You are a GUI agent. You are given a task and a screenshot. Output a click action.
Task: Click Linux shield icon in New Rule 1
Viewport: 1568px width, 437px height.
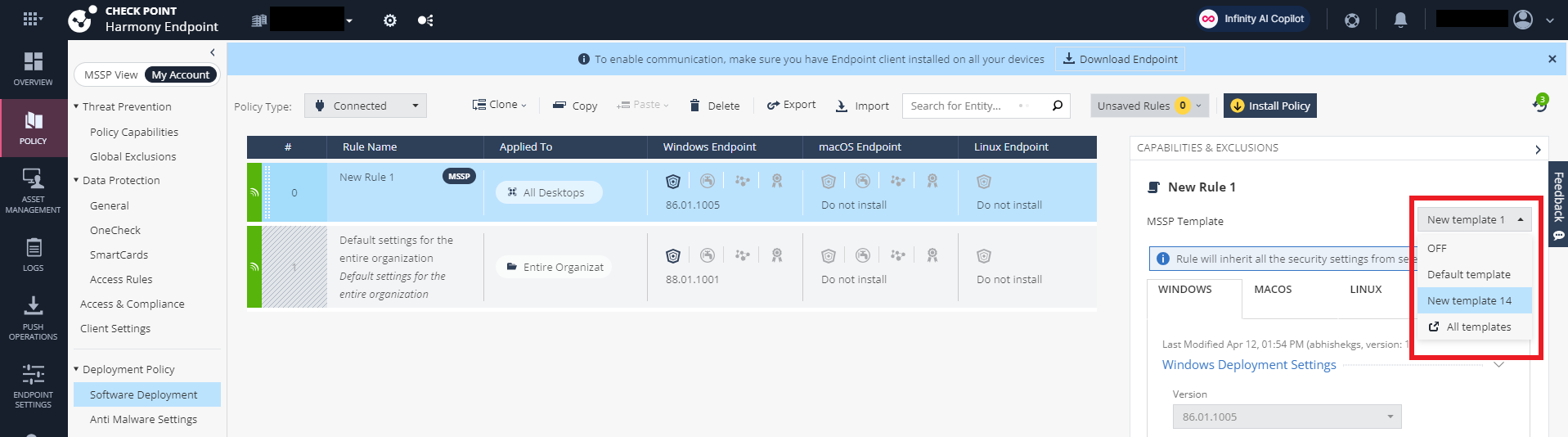[984, 182]
